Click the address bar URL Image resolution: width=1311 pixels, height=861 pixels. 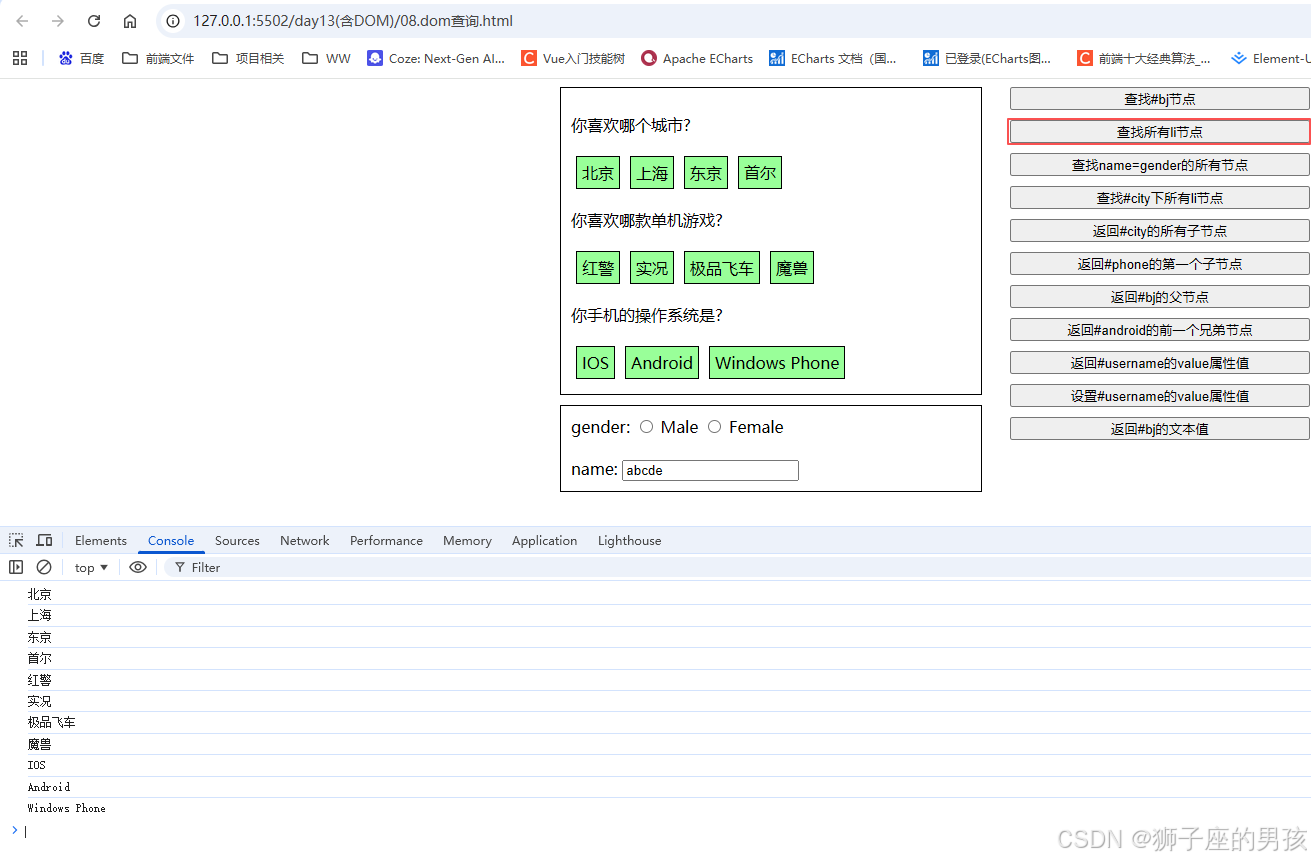[353, 21]
